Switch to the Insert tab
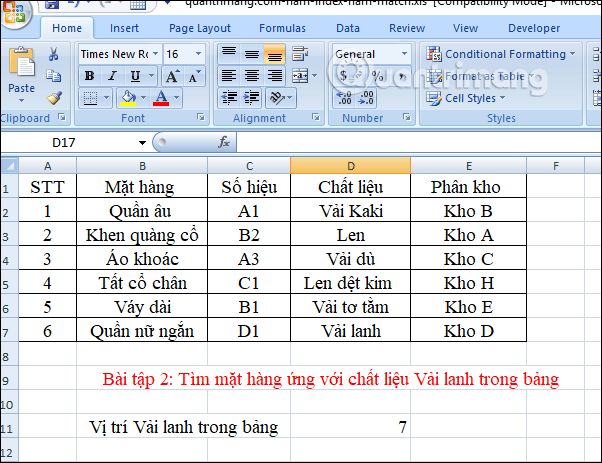Screen dimensions: 602x463 pyautogui.click(x=124, y=28)
